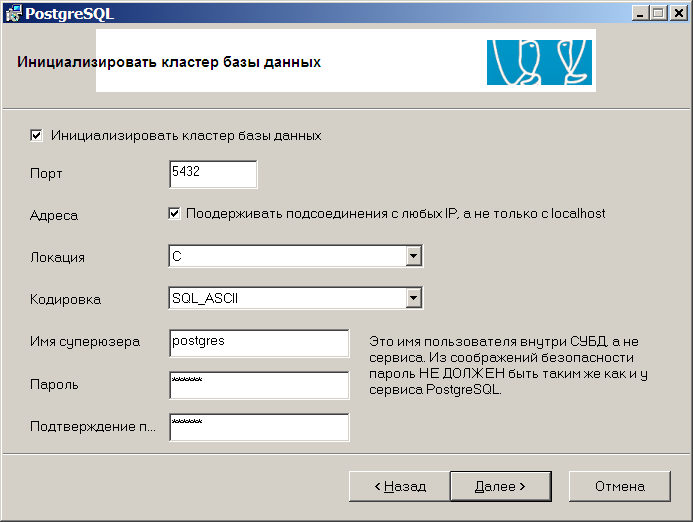
Task: Click the PostgreSQL installer icon in title bar
Action: pyautogui.click(x=14, y=13)
